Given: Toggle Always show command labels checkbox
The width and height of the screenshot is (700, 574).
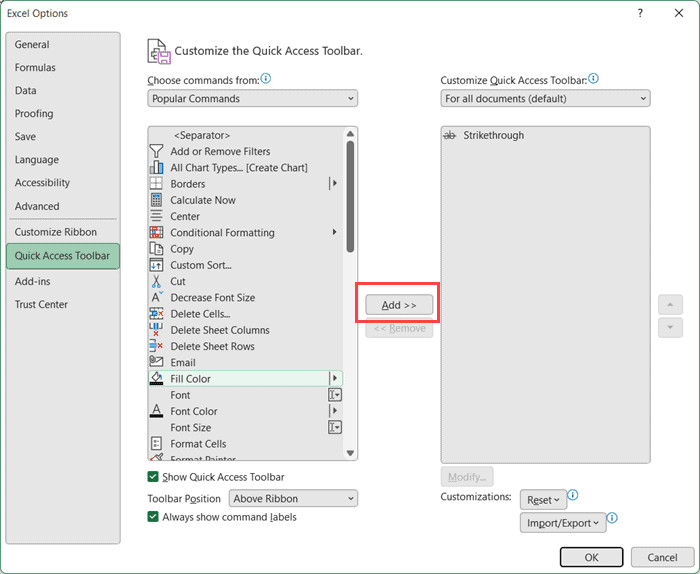Looking at the screenshot, I should coord(153,517).
